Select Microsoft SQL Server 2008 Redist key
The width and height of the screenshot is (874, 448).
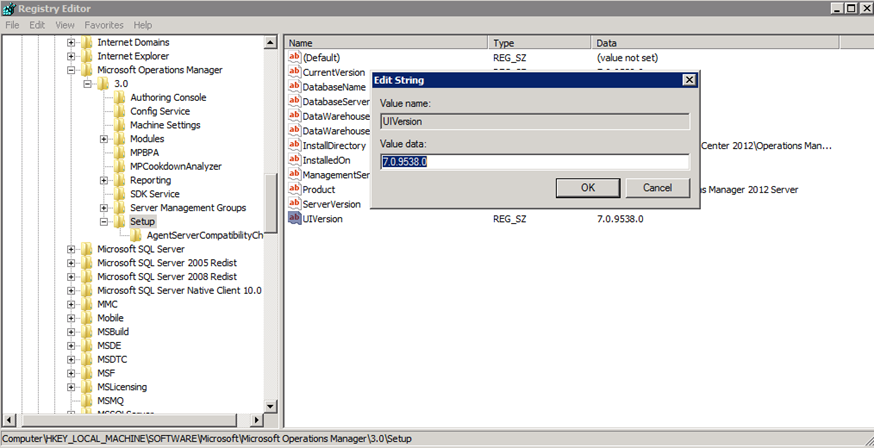pyautogui.click(x=167, y=277)
